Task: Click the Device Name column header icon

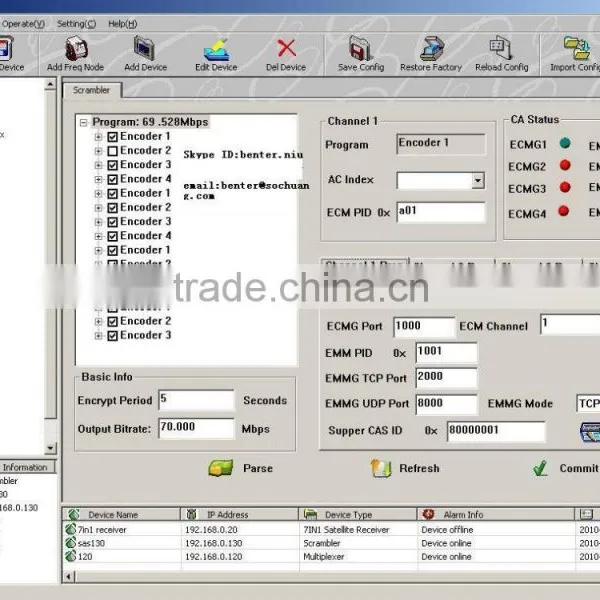Action: tap(74, 514)
